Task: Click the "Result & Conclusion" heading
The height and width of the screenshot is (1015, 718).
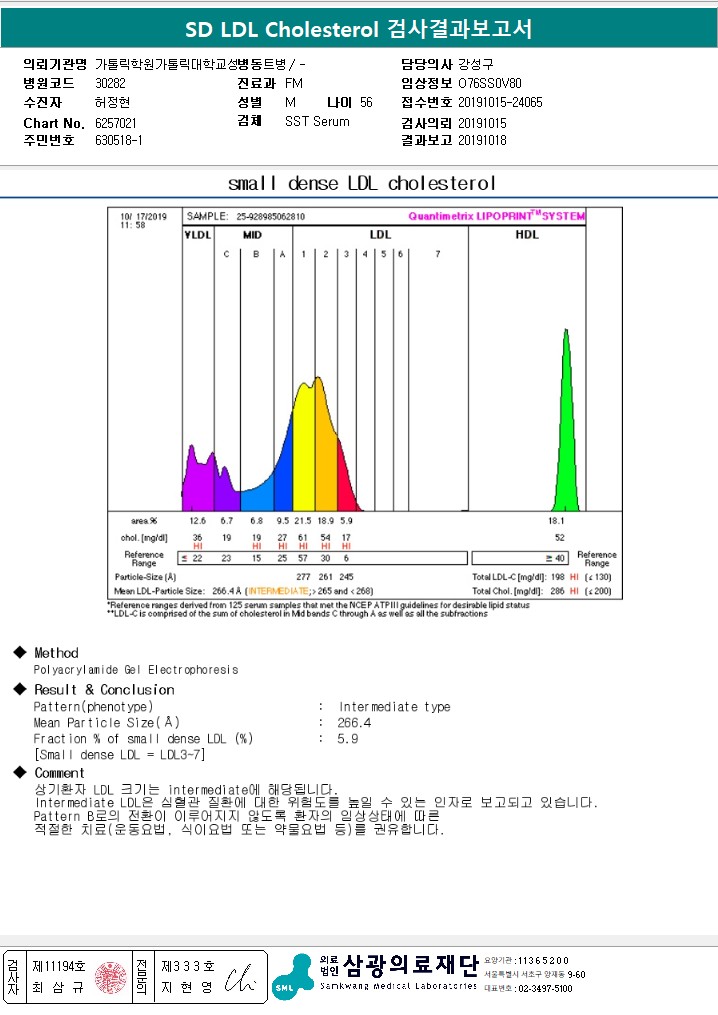Action: click(104, 689)
